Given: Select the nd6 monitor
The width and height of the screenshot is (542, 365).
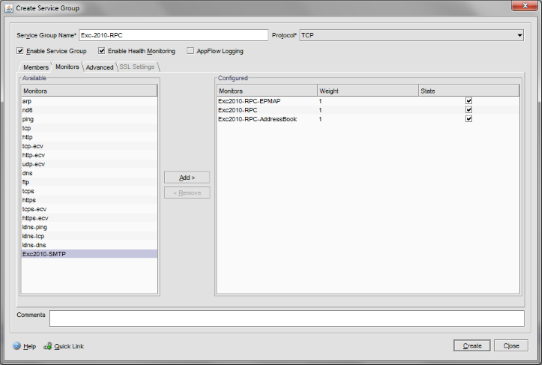Looking at the screenshot, I should click(x=89, y=110).
